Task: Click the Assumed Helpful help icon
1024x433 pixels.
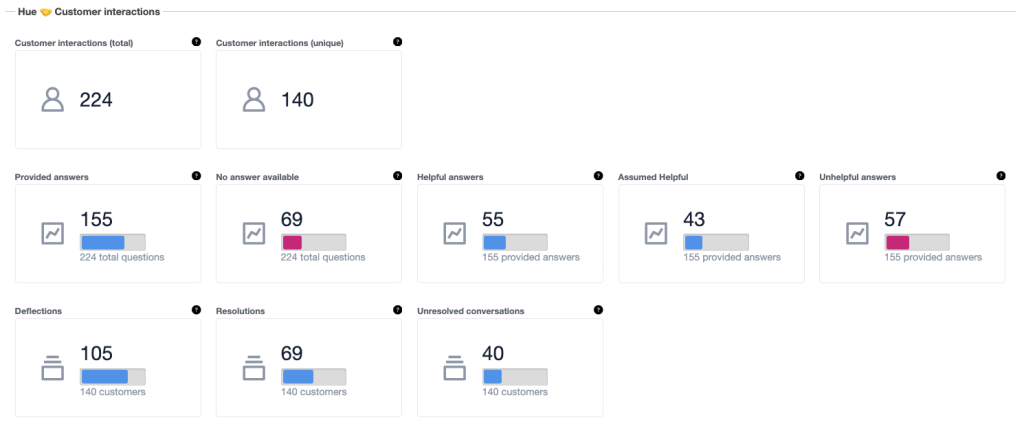Action: click(x=799, y=176)
